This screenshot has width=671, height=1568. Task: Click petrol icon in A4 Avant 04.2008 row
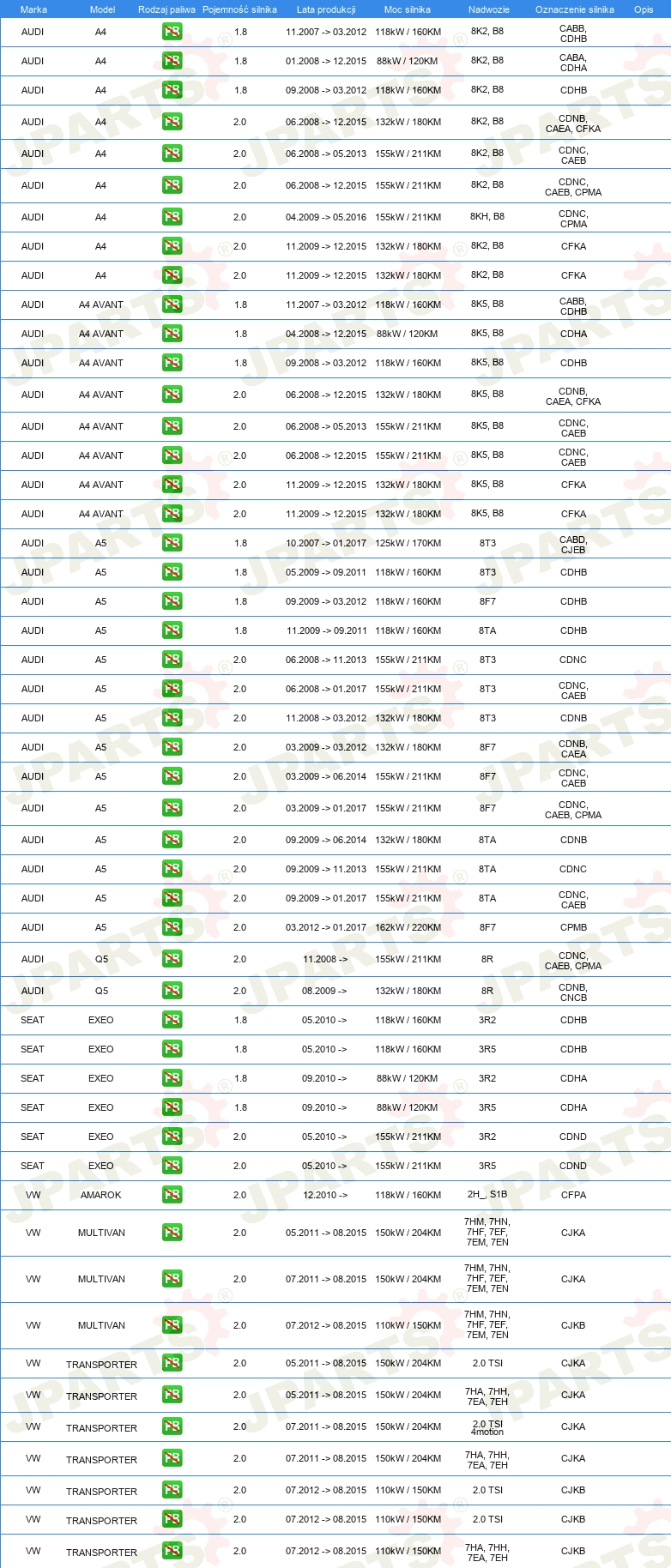pos(172,334)
